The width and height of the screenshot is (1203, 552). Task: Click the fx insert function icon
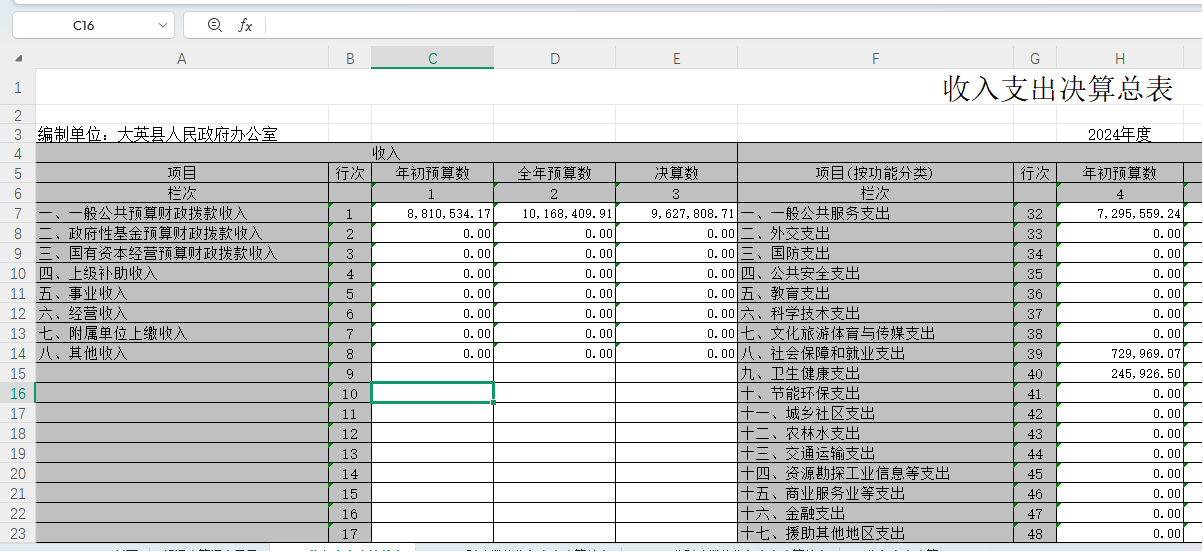click(x=245, y=25)
